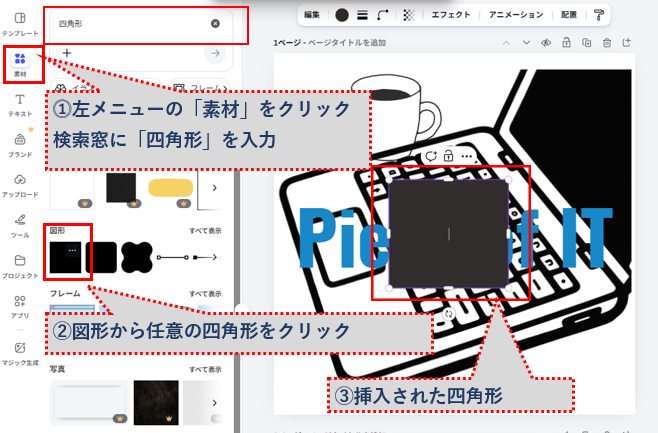Click the page down chevron arrow
This screenshot has width=658, height=433.
(x=526, y=43)
